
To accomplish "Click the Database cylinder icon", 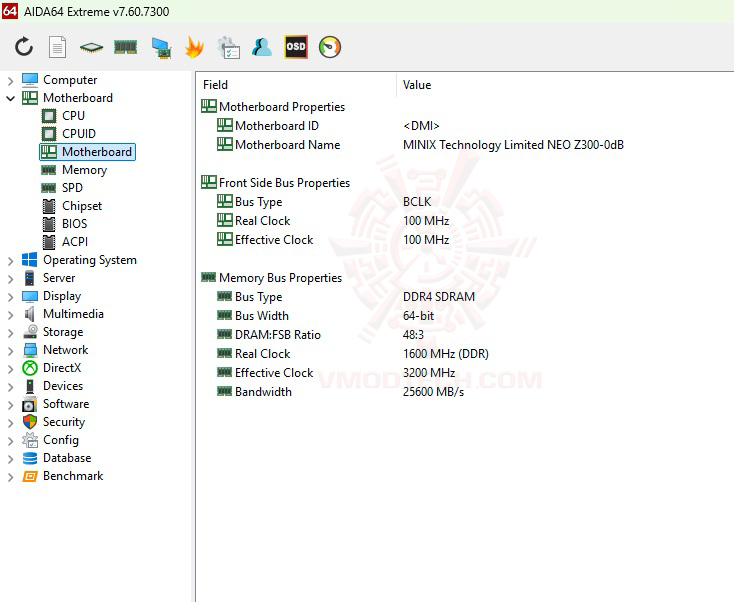I will (30, 458).
